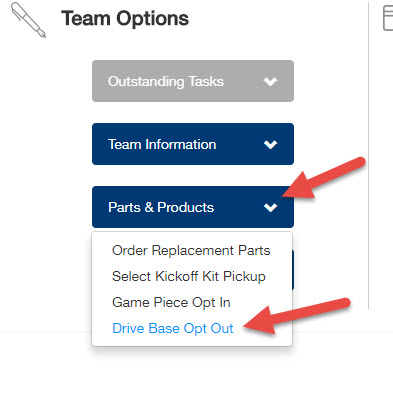
Task: Toggle the Parts & Products dropdown button
Action: (193, 207)
